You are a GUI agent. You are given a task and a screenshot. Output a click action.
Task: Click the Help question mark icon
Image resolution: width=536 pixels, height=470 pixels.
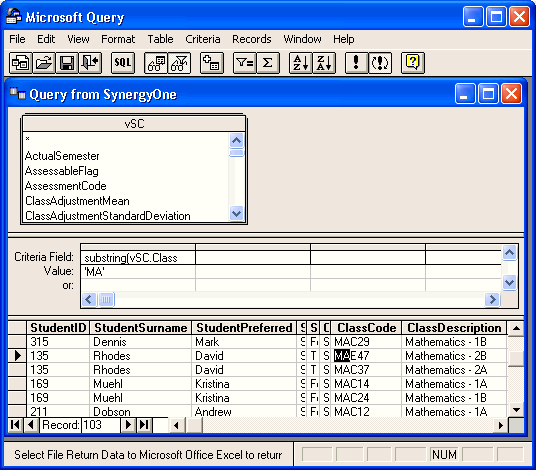tap(413, 63)
